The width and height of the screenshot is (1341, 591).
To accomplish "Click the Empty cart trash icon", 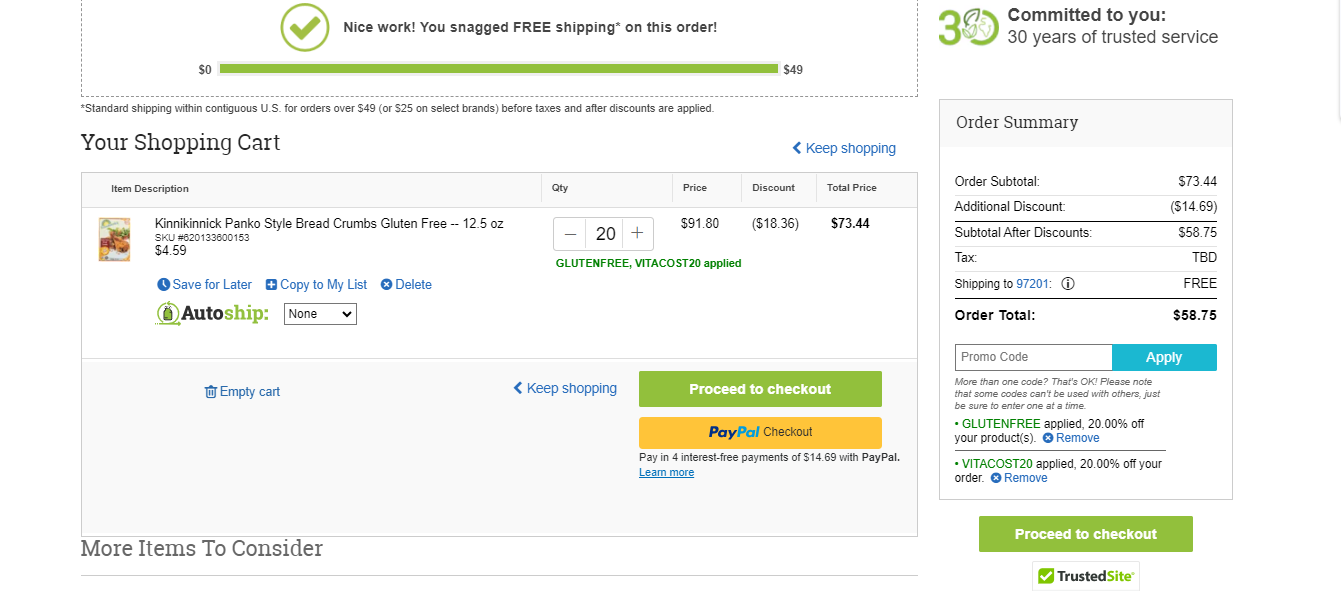I will [x=211, y=392].
